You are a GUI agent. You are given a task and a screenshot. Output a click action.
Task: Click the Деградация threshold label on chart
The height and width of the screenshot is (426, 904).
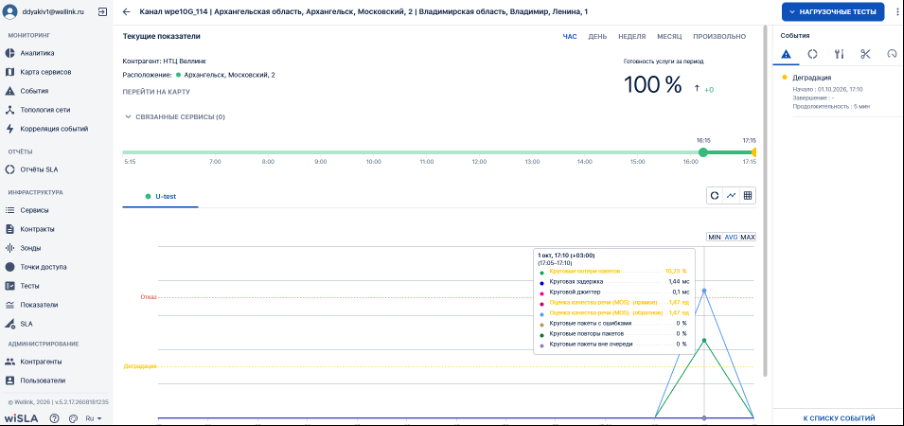coord(140,366)
